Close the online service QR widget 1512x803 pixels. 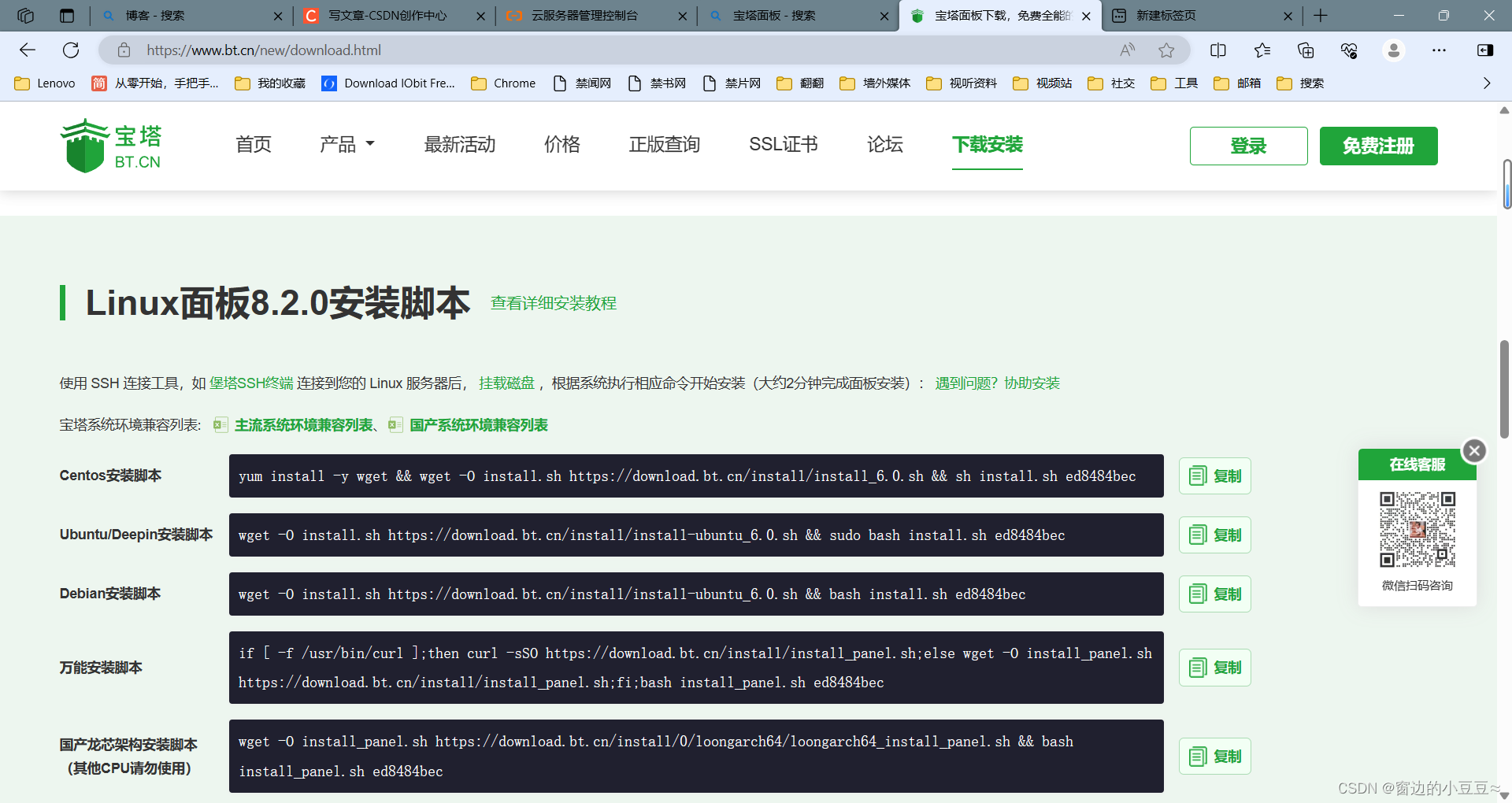coord(1474,450)
